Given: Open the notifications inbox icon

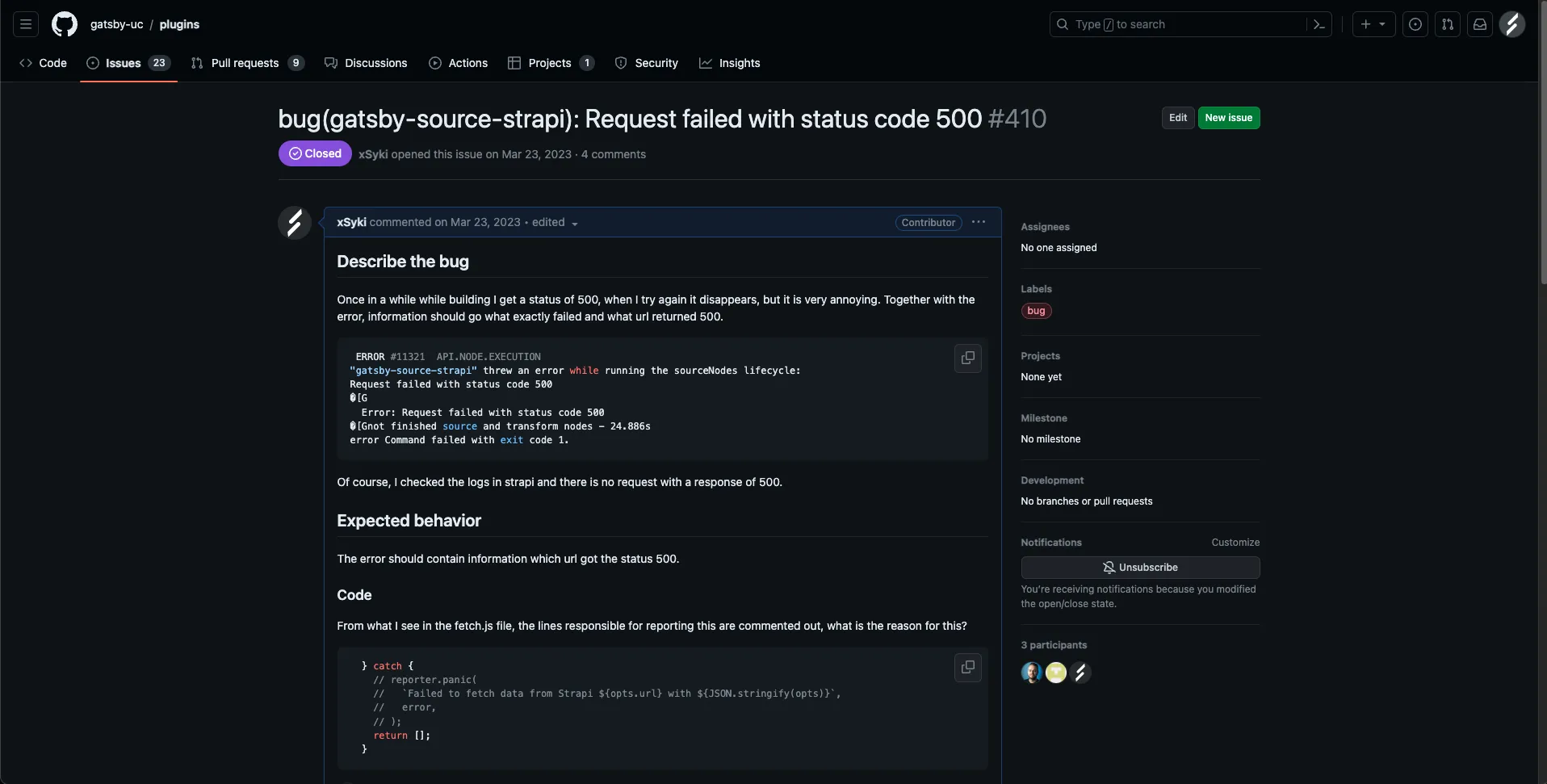Looking at the screenshot, I should click(1480, 24).
